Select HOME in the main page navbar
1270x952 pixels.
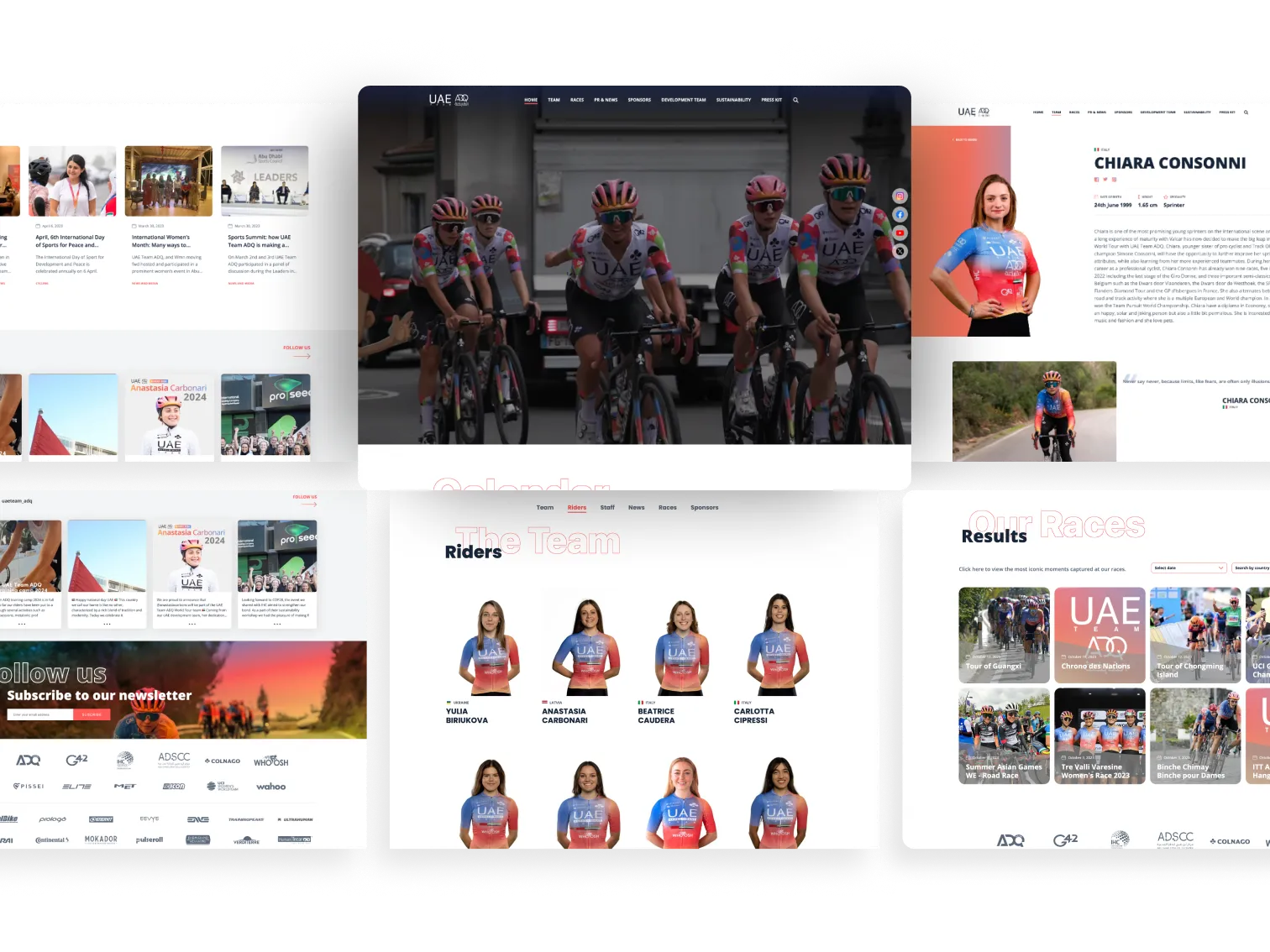pos(531,100)
